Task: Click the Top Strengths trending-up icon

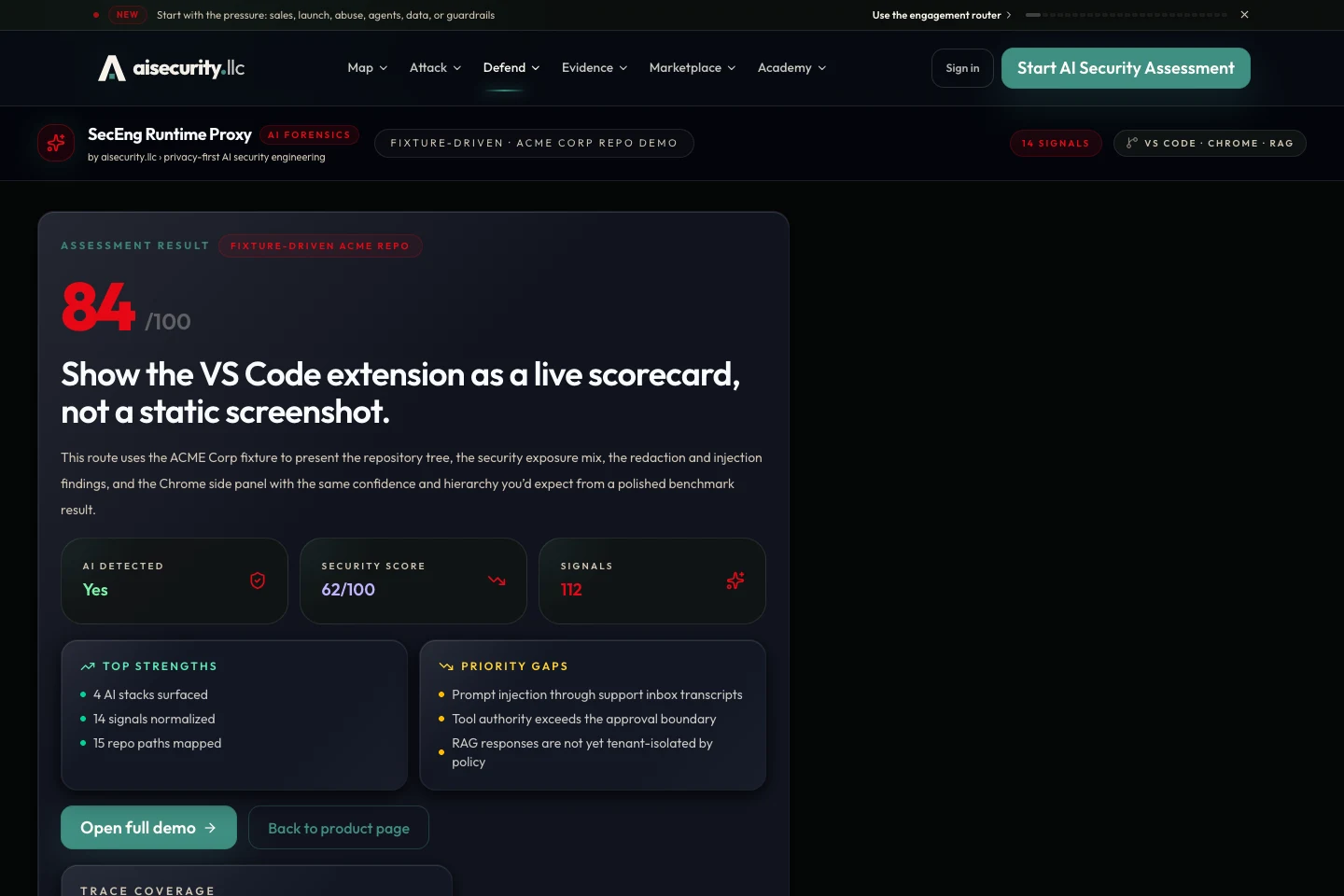Action: [x=88, y=666]
